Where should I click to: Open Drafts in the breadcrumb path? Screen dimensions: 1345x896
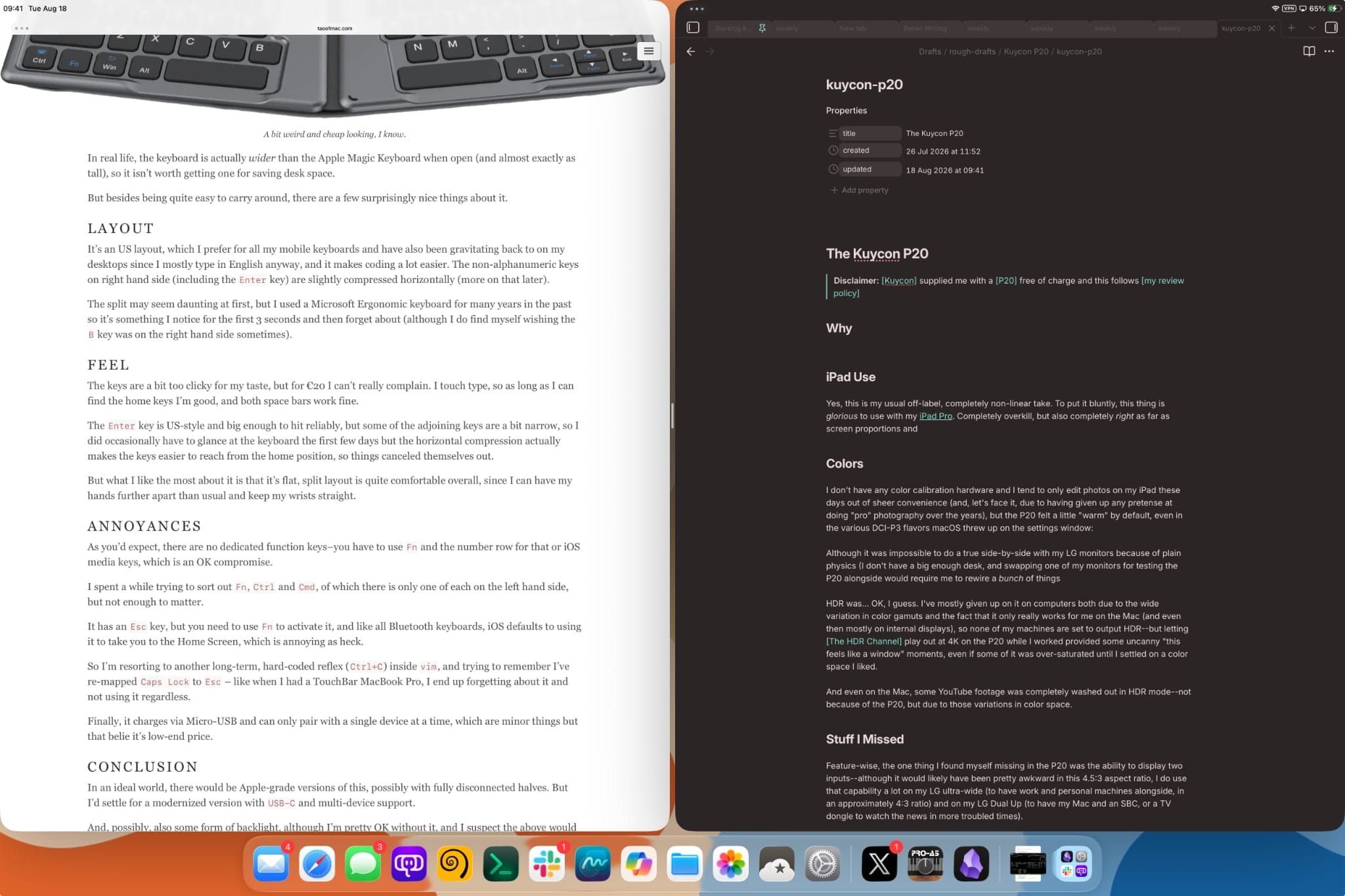(929, 51)
